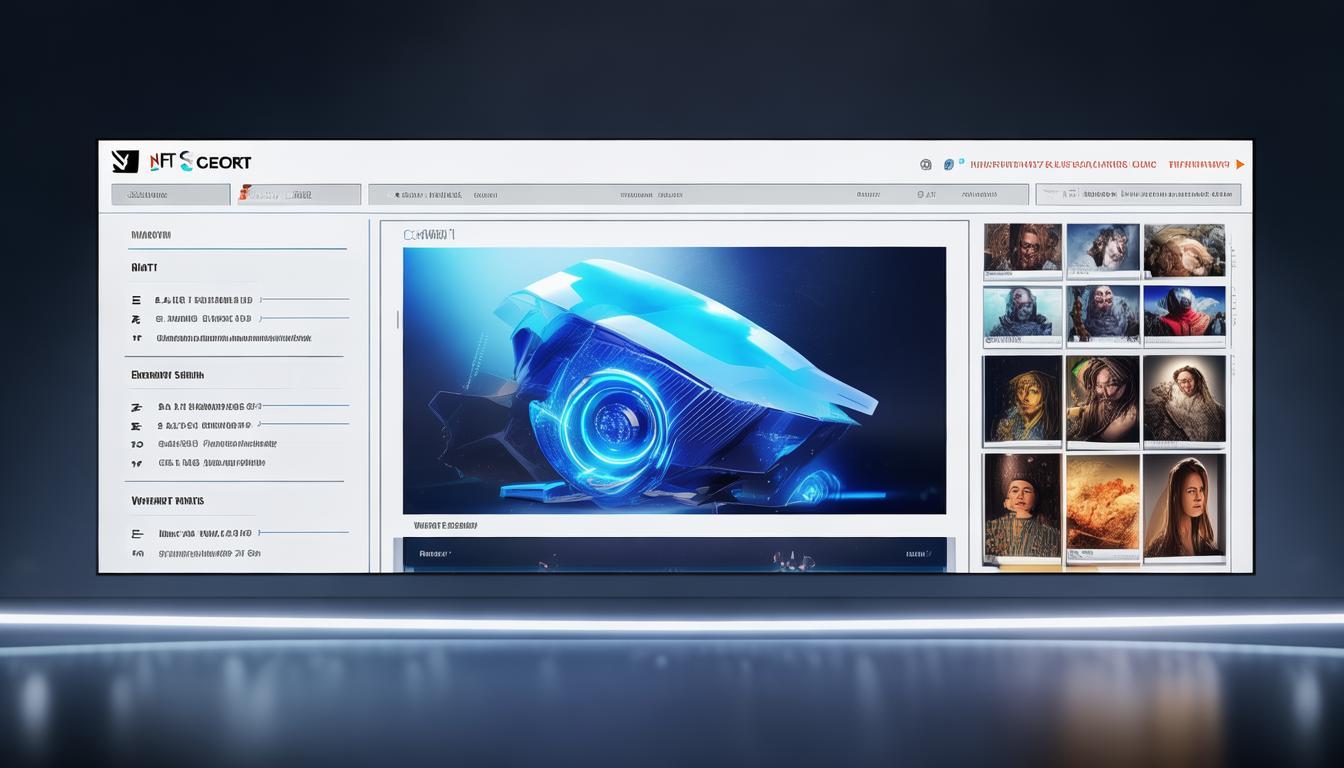Screen dimensions: 1344x768
Task: Open the long red header link text
Action: tap(1063, 164)
